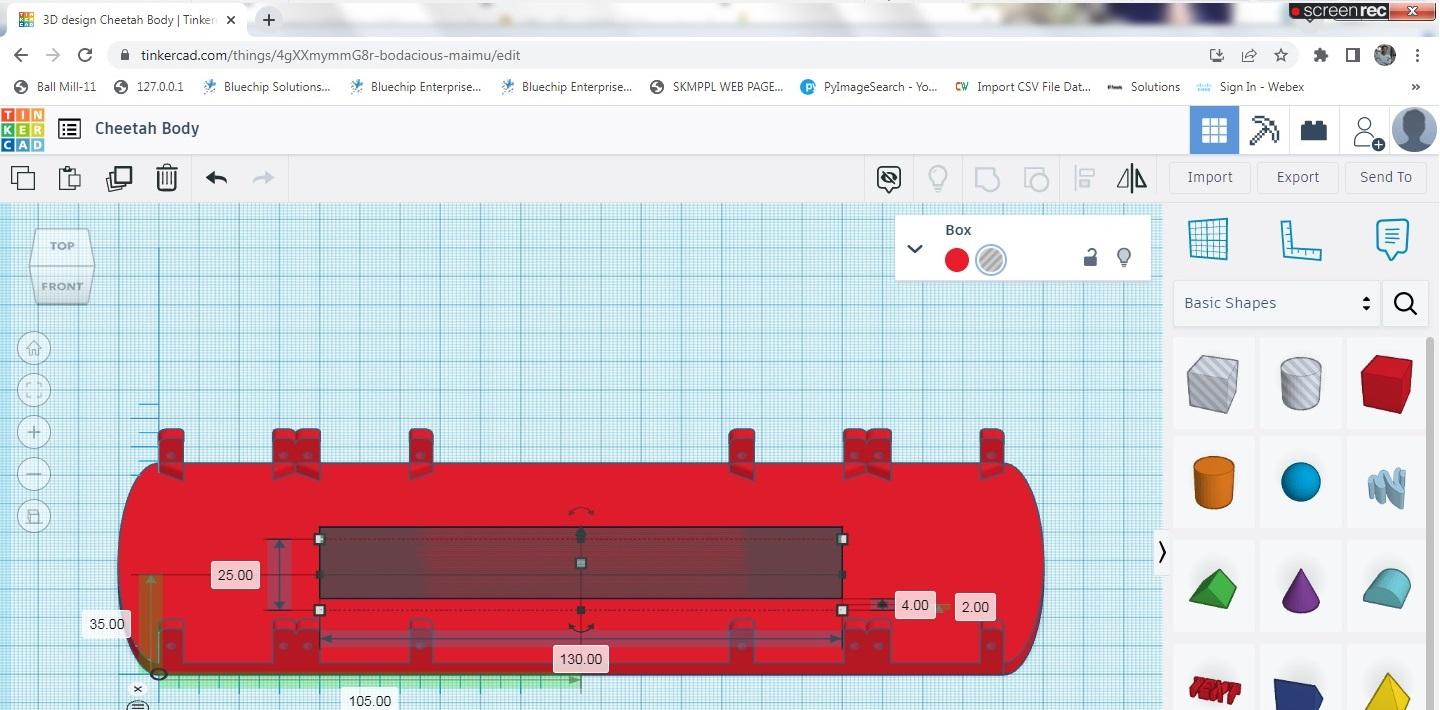Switch to 3D design grid view
Viewport: 1440px width, 710px height.
(1214, 130)
